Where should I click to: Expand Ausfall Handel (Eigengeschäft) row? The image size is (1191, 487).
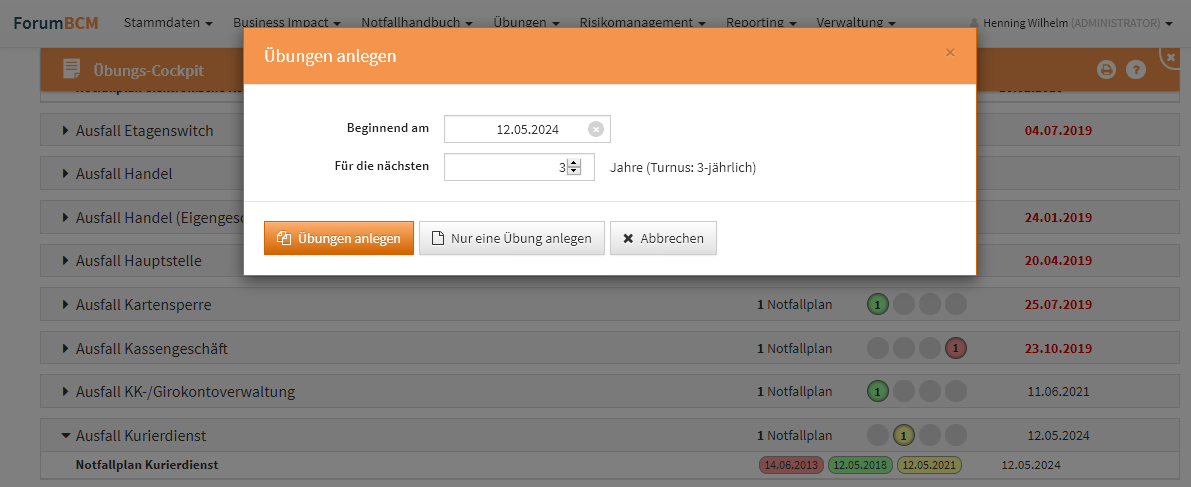66,218
